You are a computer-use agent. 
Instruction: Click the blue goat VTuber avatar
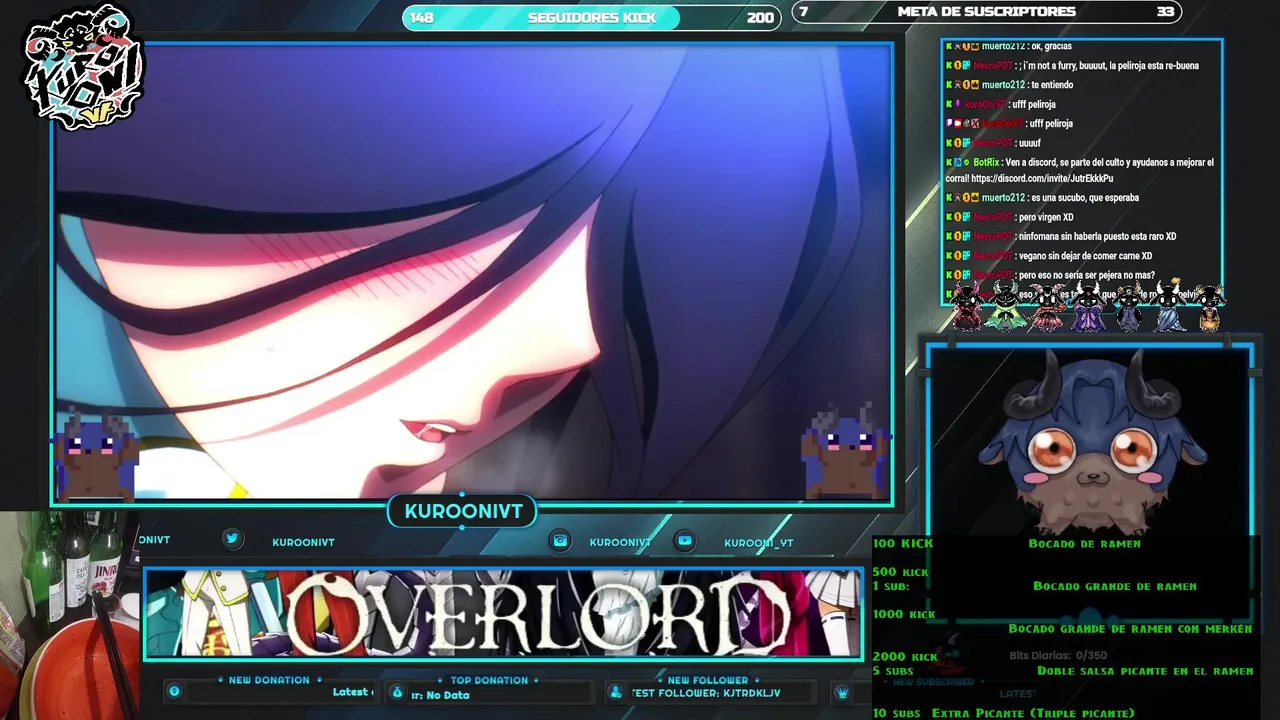click(1090, 443)
